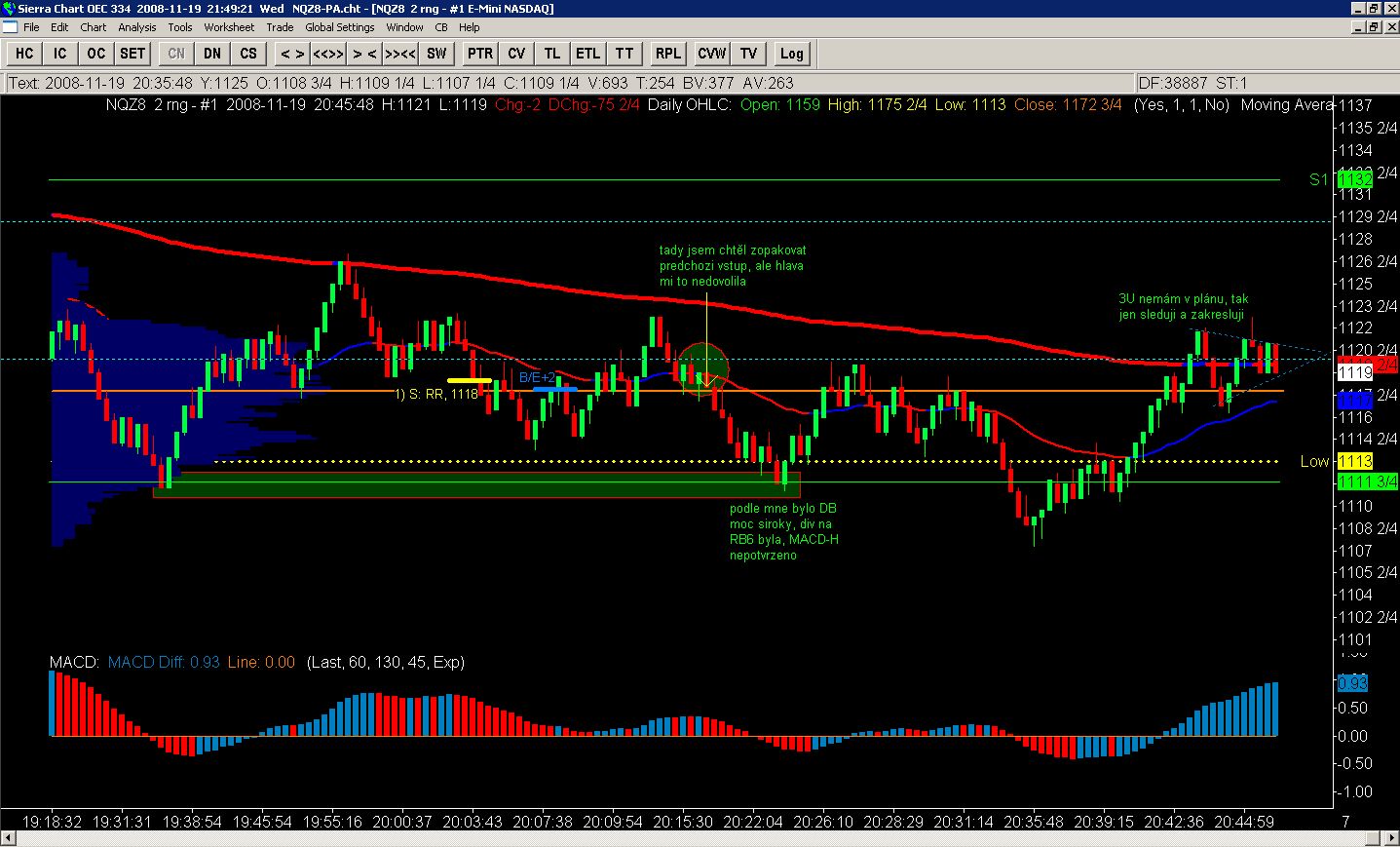Click the SET toolbar button

pos(132,54)
